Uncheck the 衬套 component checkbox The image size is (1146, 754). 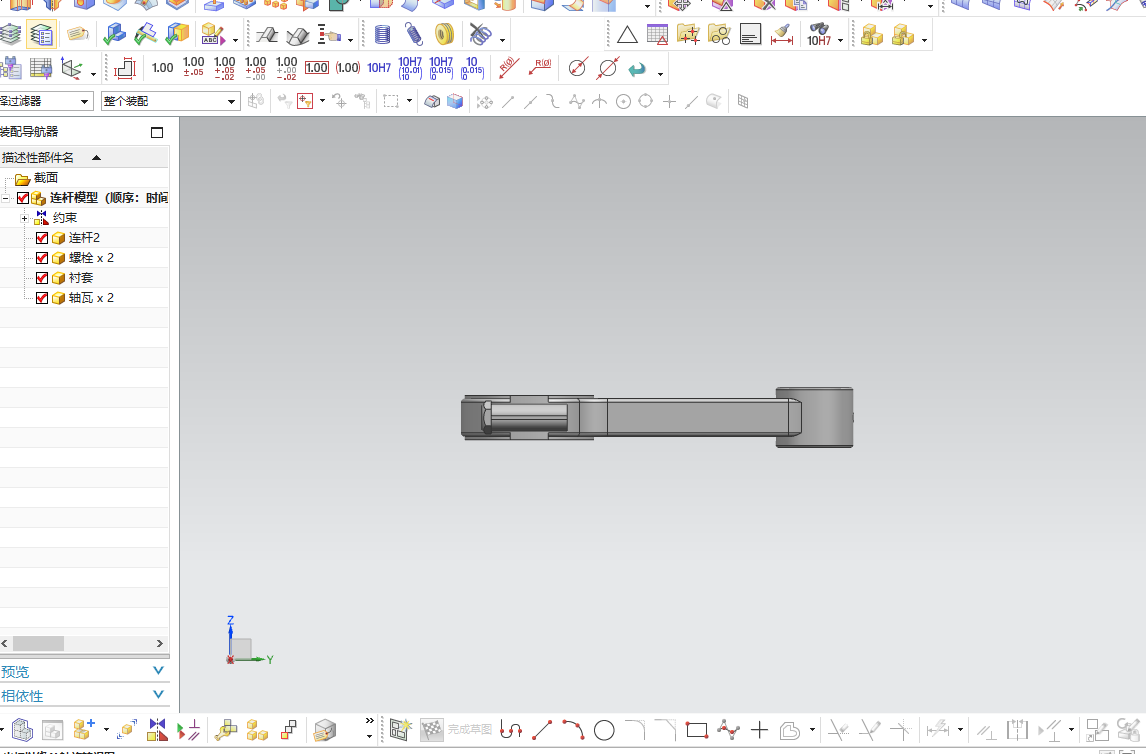point(42,278)
